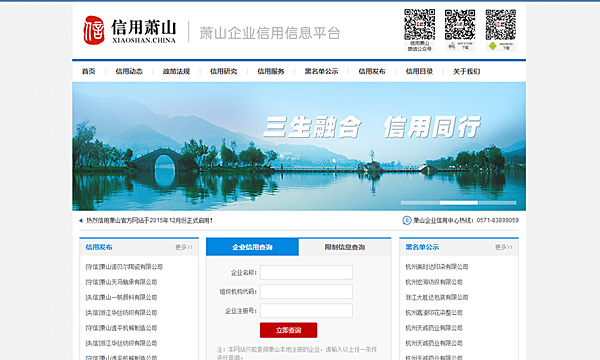Open the 杭州乾海纺织有限公司 blacklist entry
This screenshot has width=600, height=360.
point(434,282)
